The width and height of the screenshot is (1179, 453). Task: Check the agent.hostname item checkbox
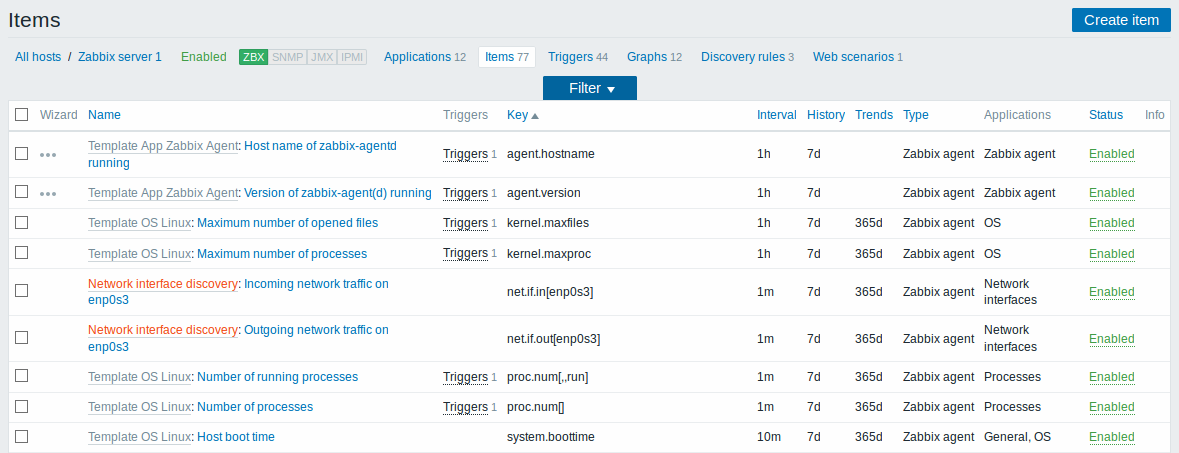point(22,154)
